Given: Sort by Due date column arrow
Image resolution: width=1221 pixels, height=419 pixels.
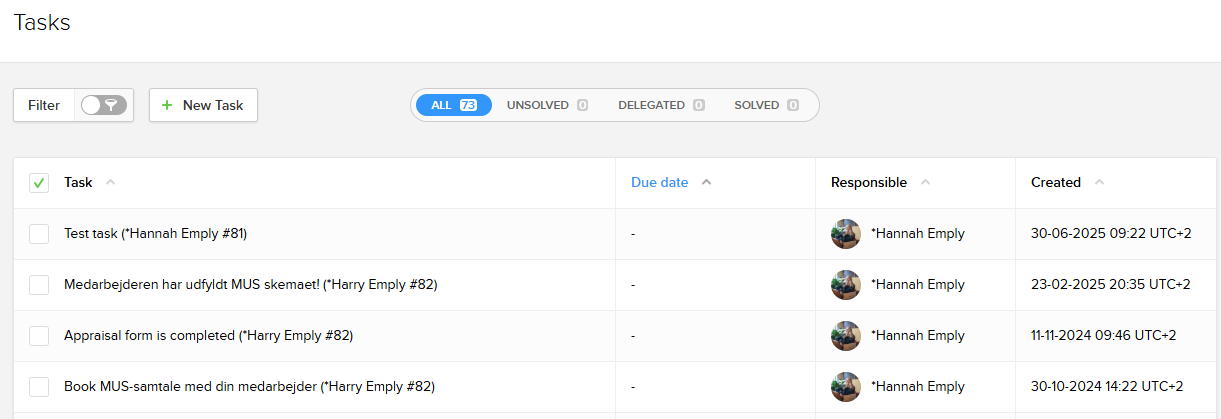Looking at the screenshot, I should click(706, 183).
